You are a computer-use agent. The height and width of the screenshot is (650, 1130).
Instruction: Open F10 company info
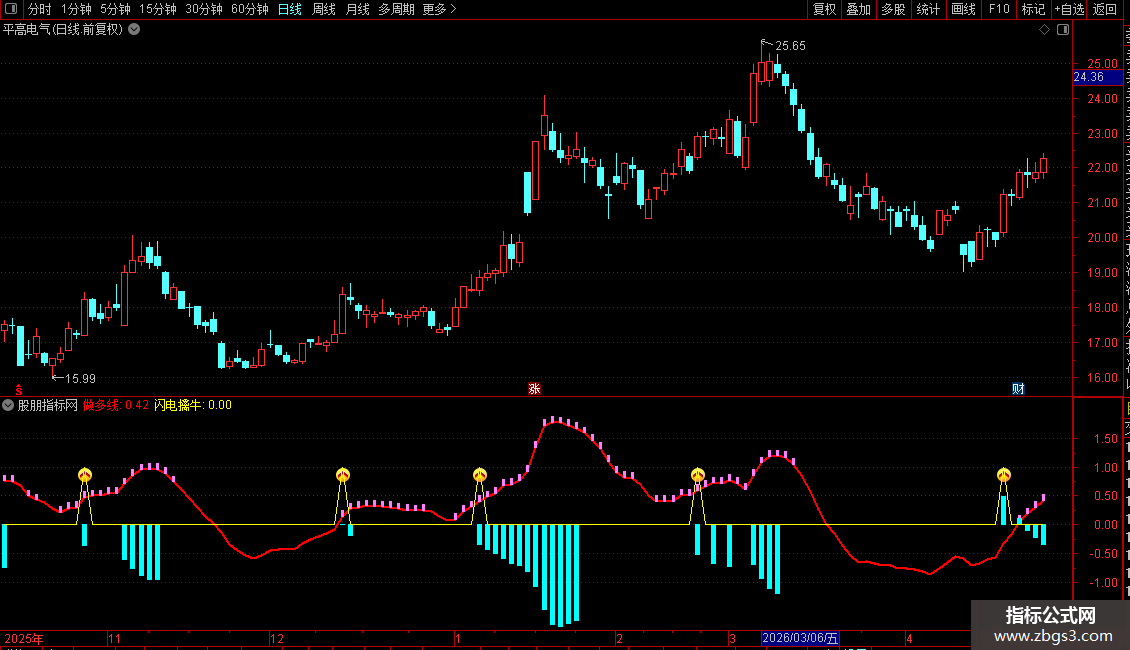click(x=999, y=9)
